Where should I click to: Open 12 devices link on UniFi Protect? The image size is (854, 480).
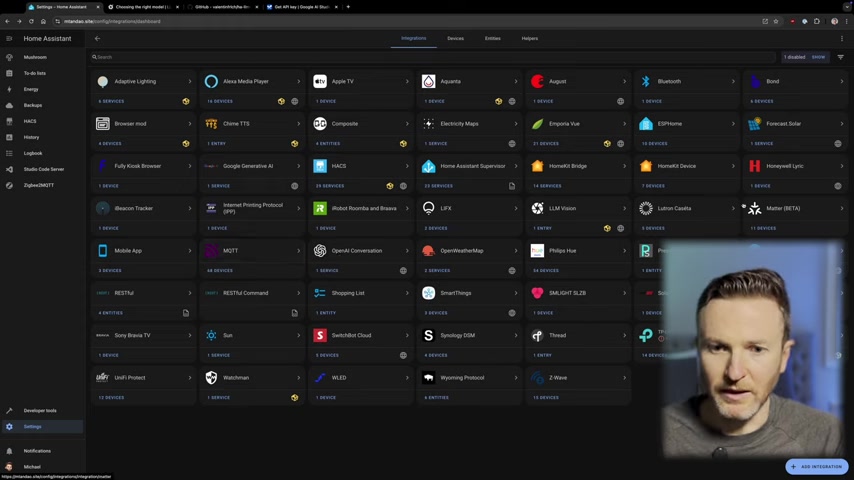point(111,398)
